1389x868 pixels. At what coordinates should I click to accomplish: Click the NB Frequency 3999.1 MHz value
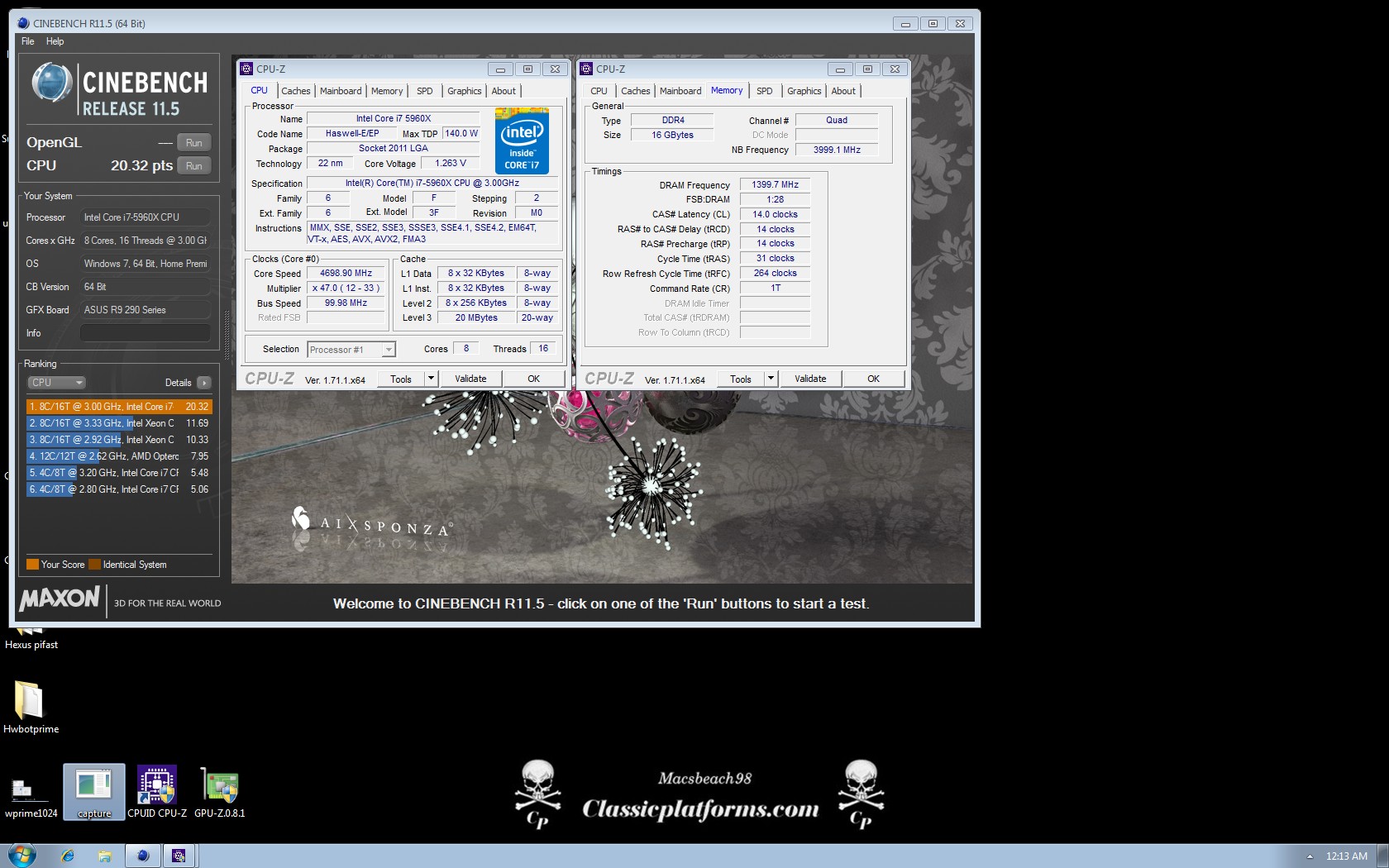click(x=837, y=150)
